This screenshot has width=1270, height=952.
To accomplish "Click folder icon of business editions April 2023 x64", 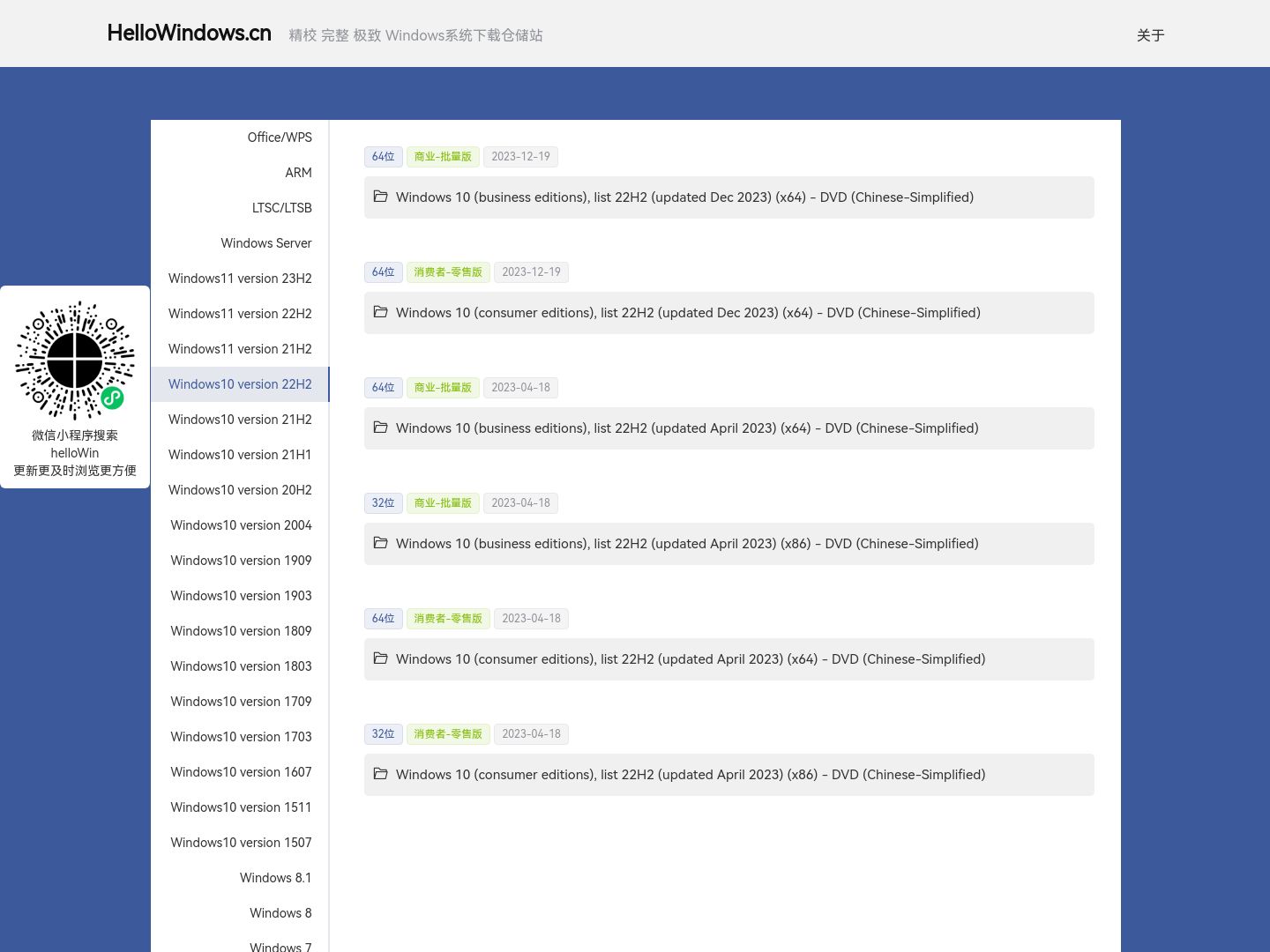I will (381, 428).
